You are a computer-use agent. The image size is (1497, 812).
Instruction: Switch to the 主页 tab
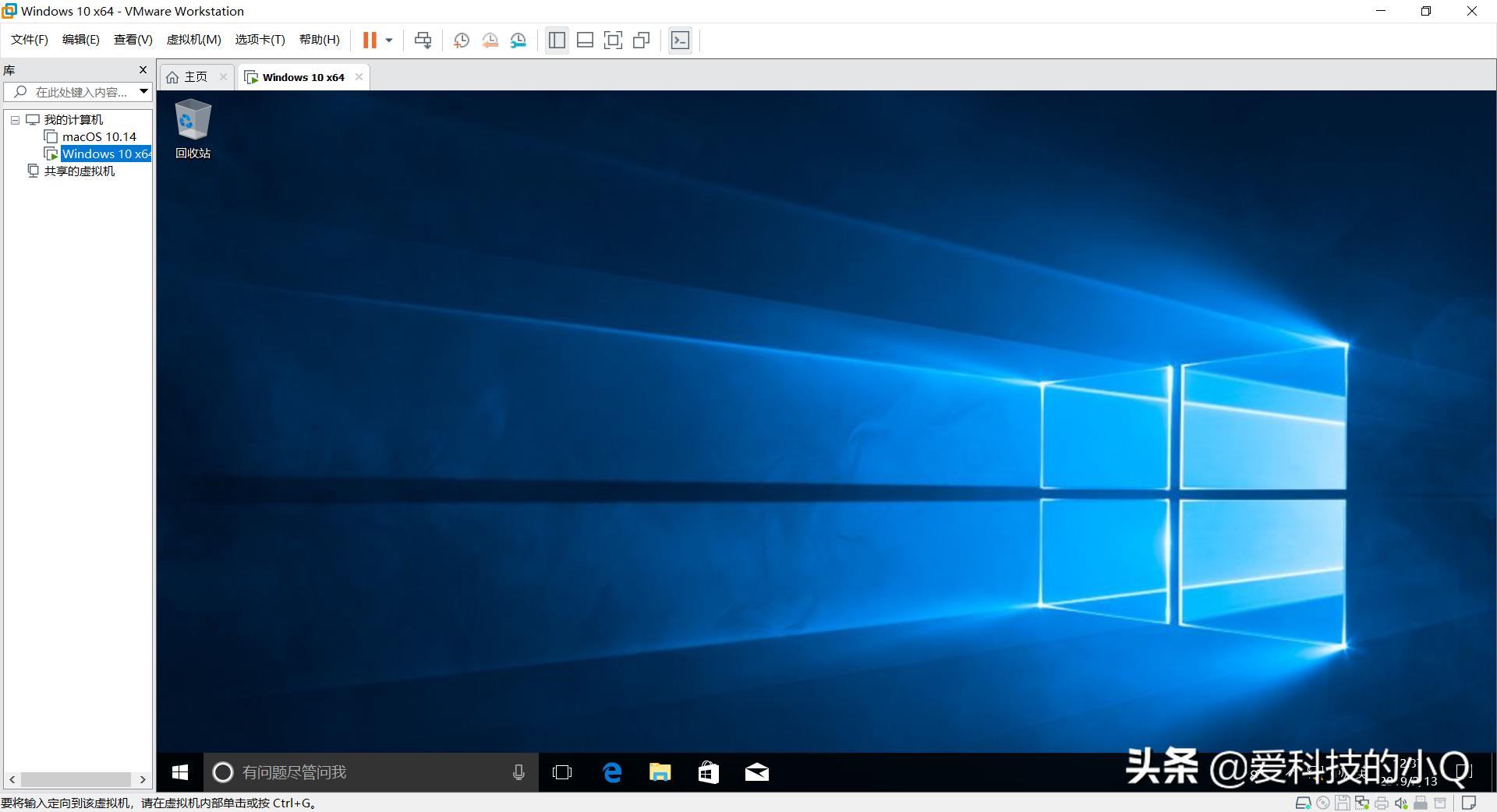coord(194,76)
